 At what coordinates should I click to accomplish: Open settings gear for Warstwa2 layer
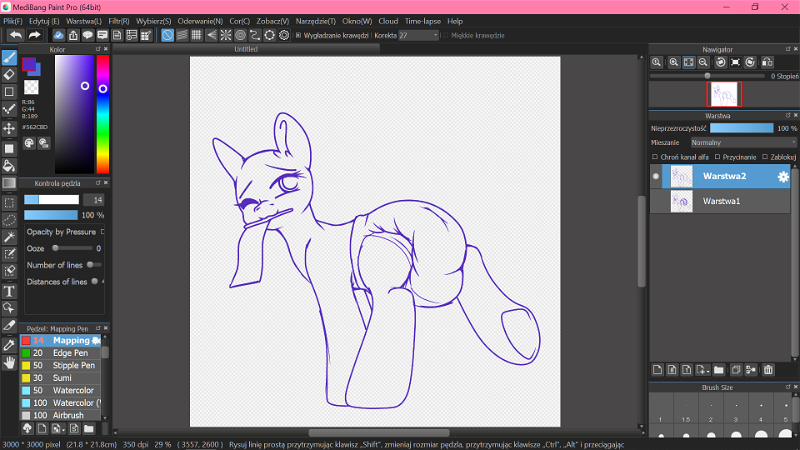coord(783,177)
